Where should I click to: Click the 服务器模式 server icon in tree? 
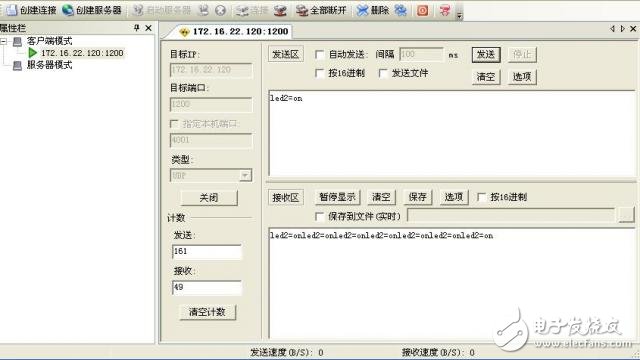[x=17, y=65]
